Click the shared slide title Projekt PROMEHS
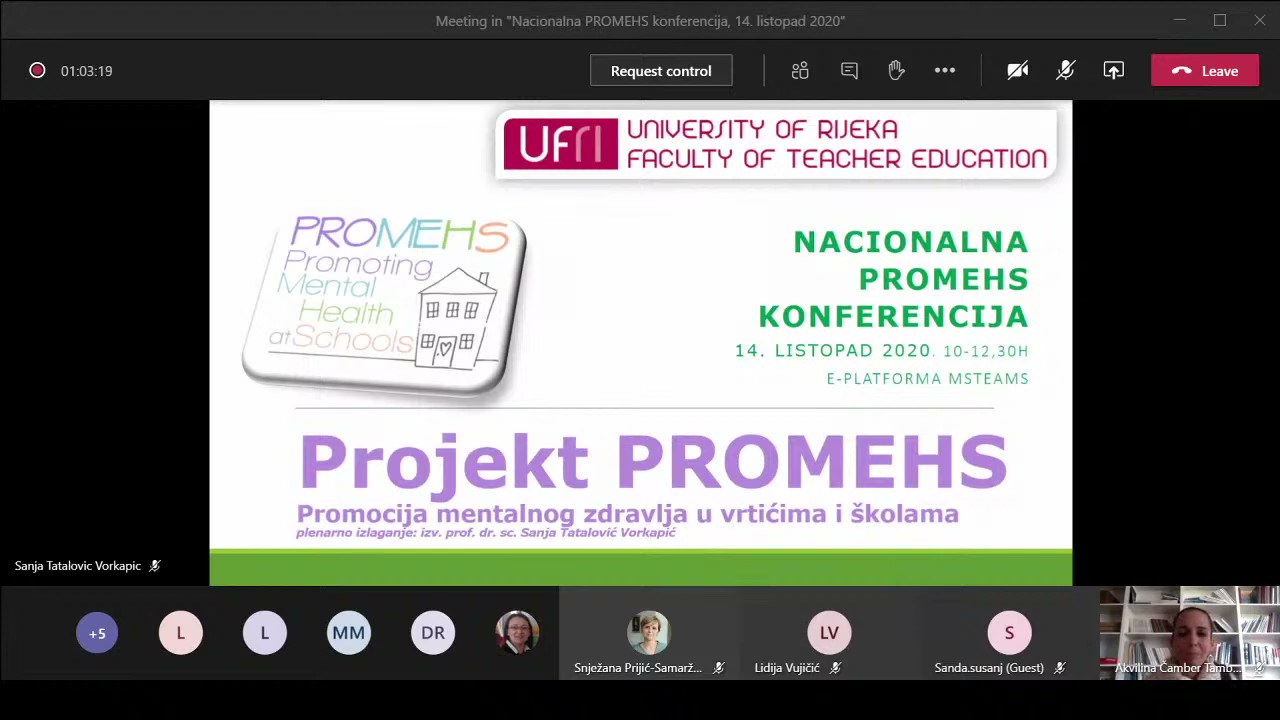 (x=653, y=462)
